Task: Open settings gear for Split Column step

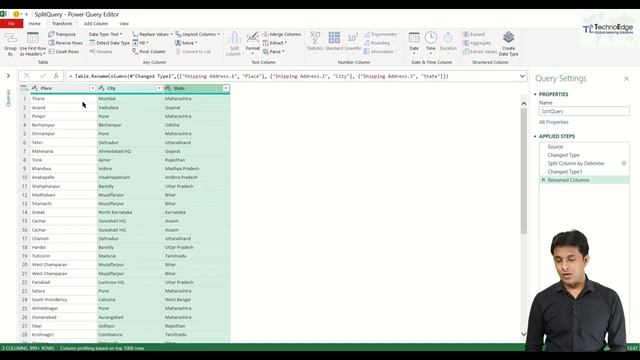Action: pyautogui.click(x=624, y=163)
